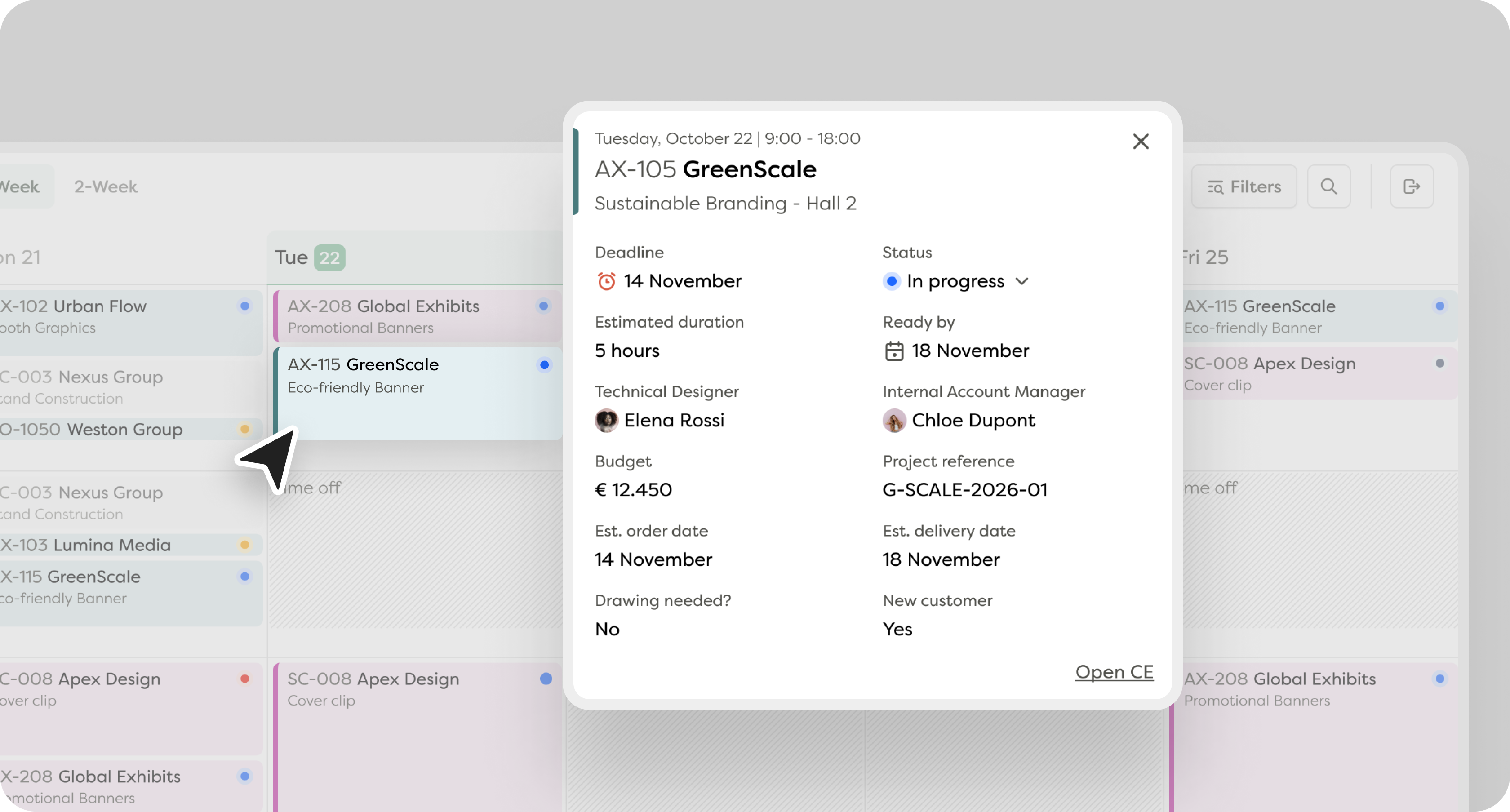
Task: Open CE from the popup footer link
Action: coord(1115,672)
